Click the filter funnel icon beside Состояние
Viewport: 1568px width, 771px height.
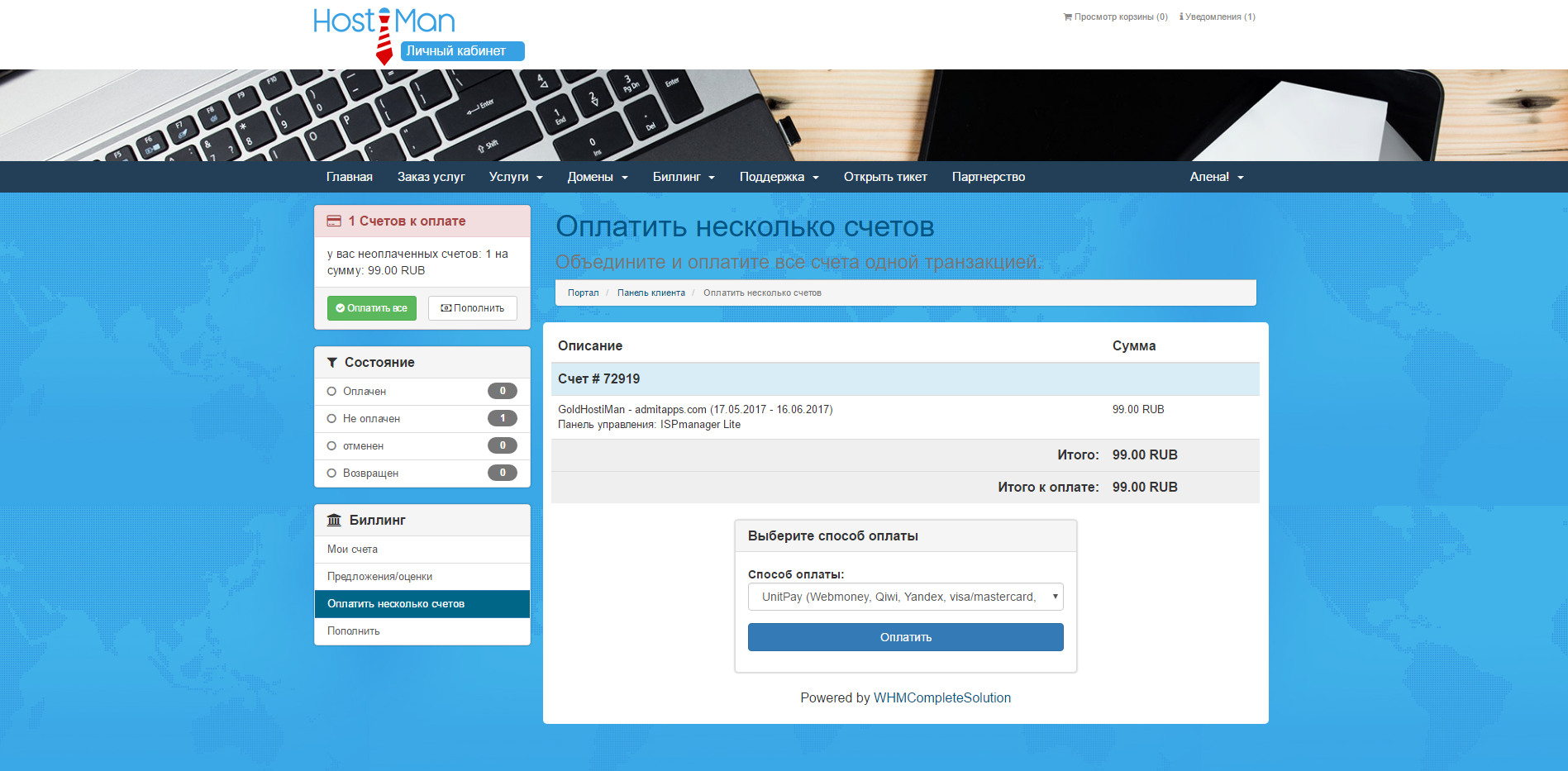332,363
